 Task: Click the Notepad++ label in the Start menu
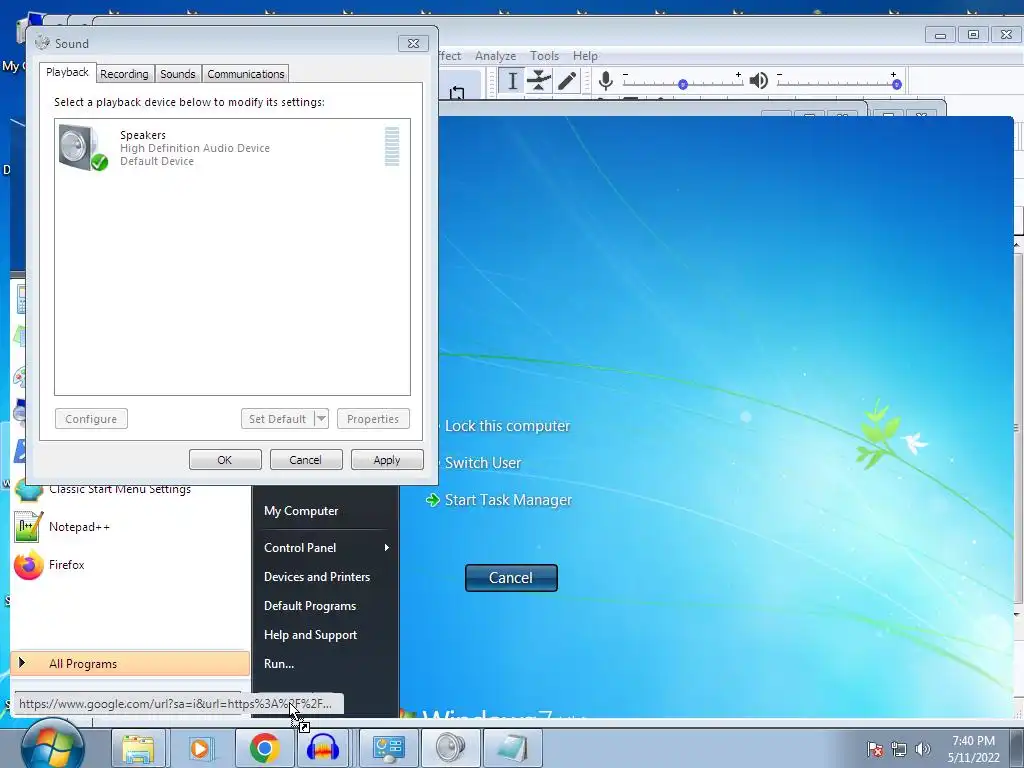[79, 527]
